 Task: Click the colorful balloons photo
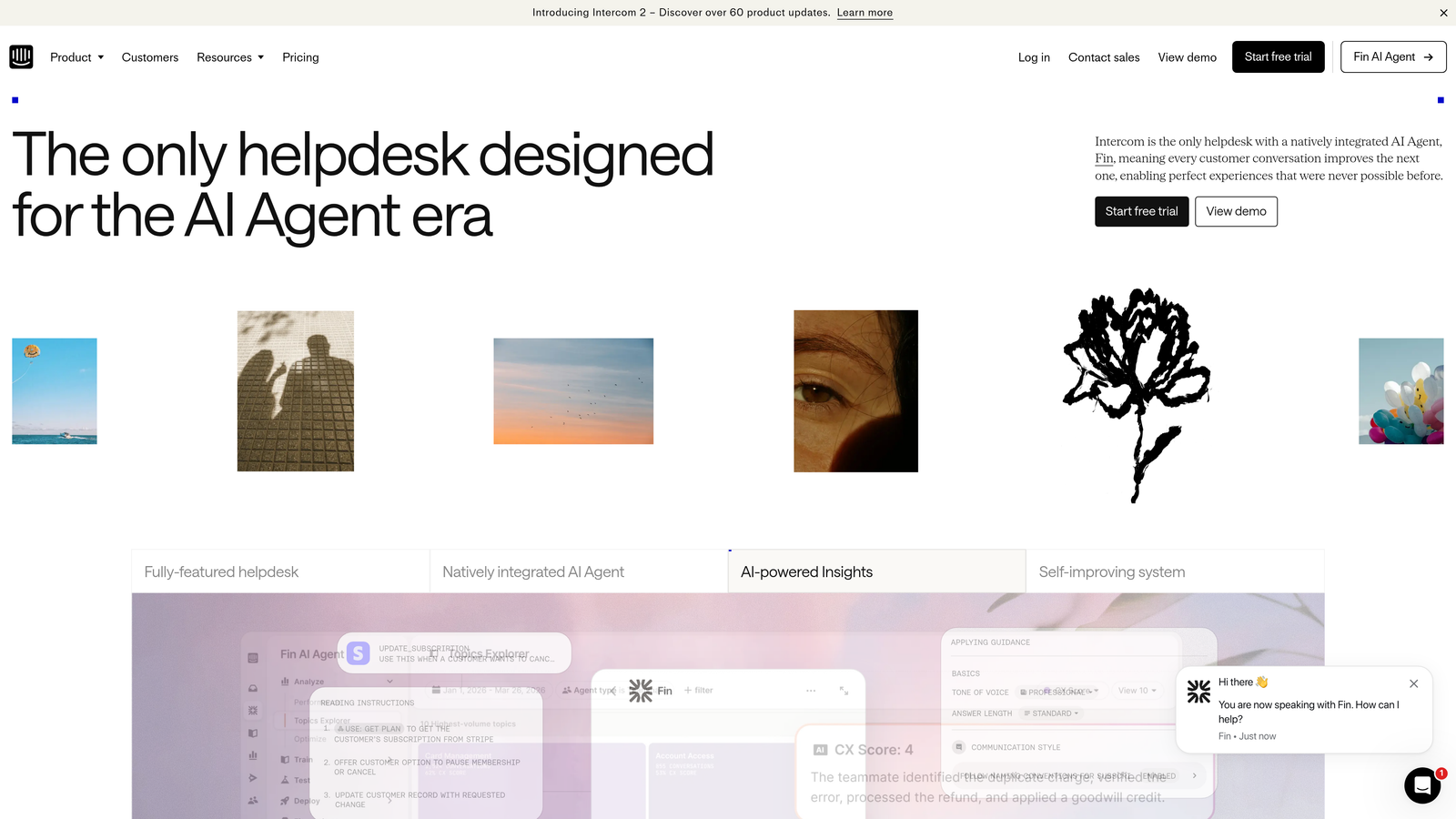point(1401,391)
